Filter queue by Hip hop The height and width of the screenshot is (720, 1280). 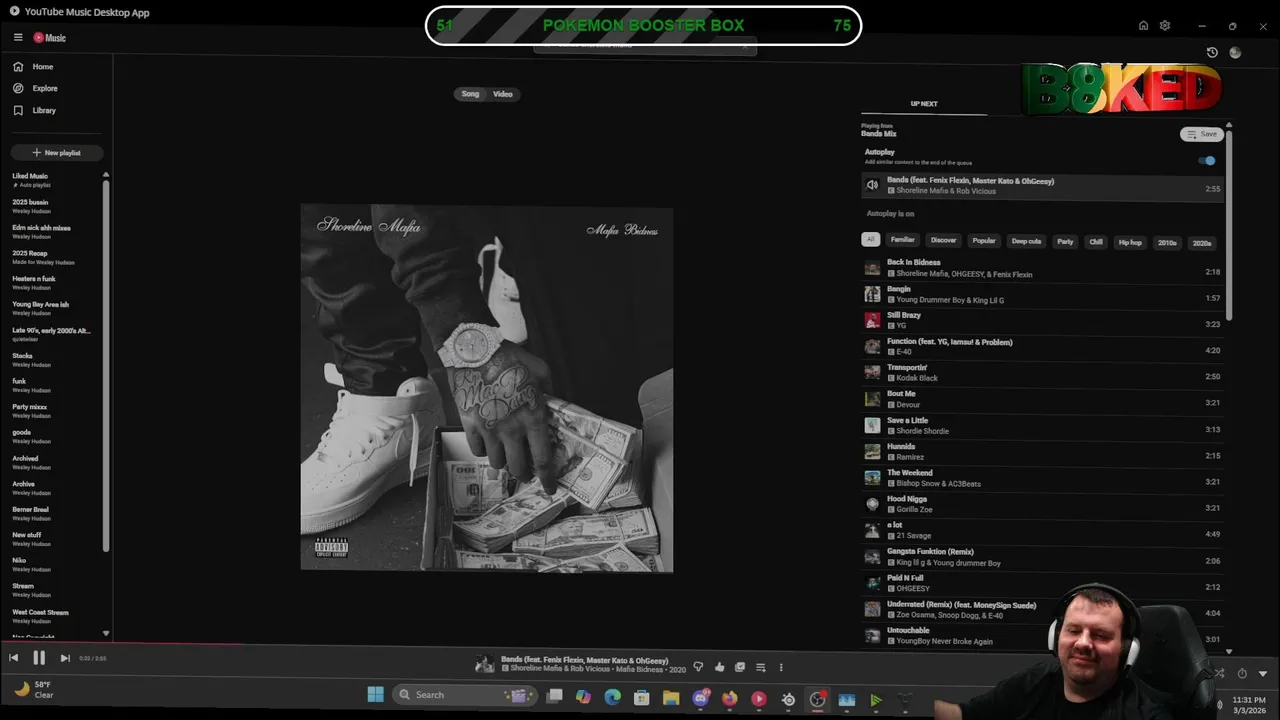1130,242
